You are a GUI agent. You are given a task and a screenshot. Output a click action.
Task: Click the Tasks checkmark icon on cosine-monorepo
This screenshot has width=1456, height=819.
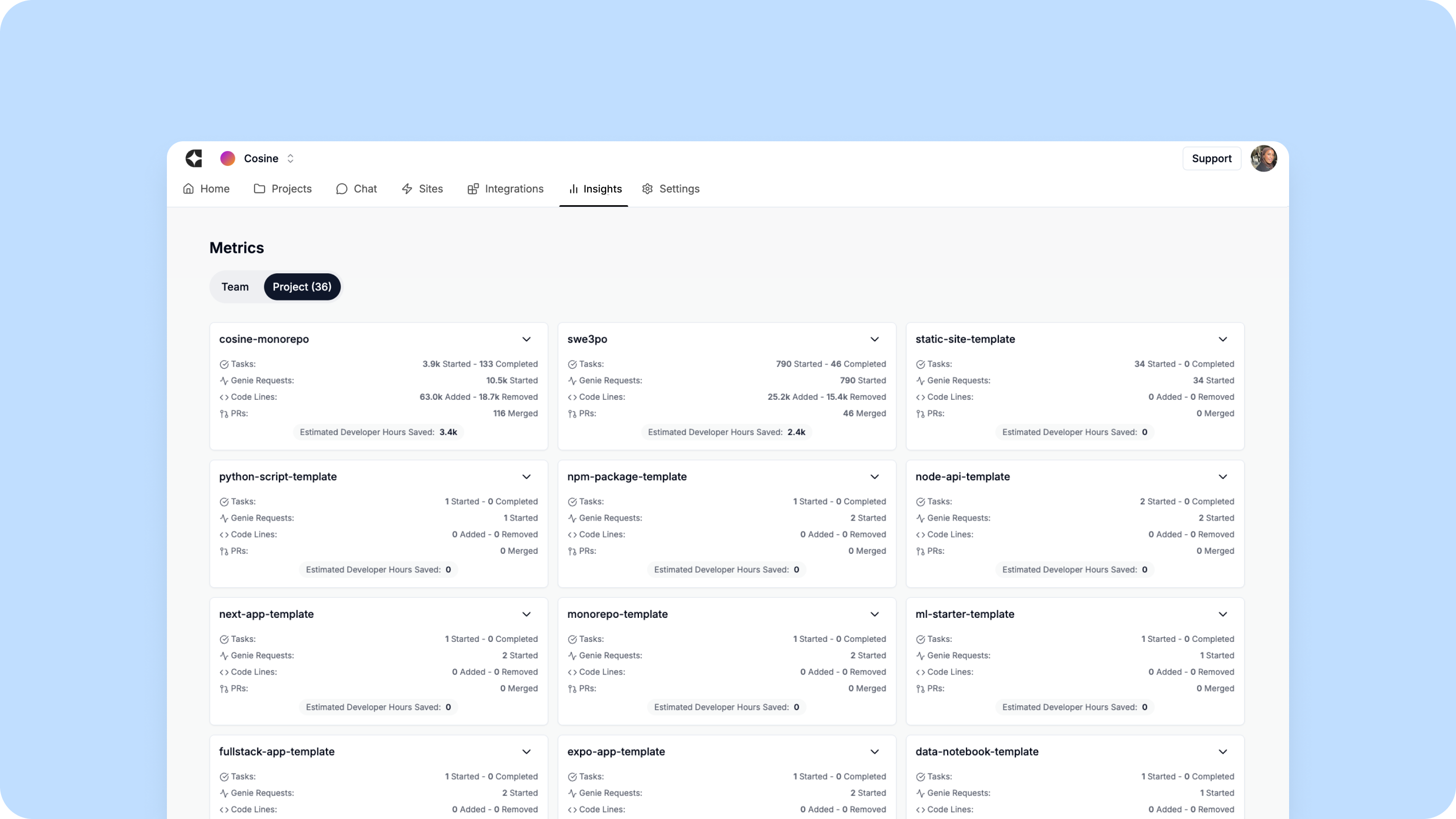tap(224, 364)
